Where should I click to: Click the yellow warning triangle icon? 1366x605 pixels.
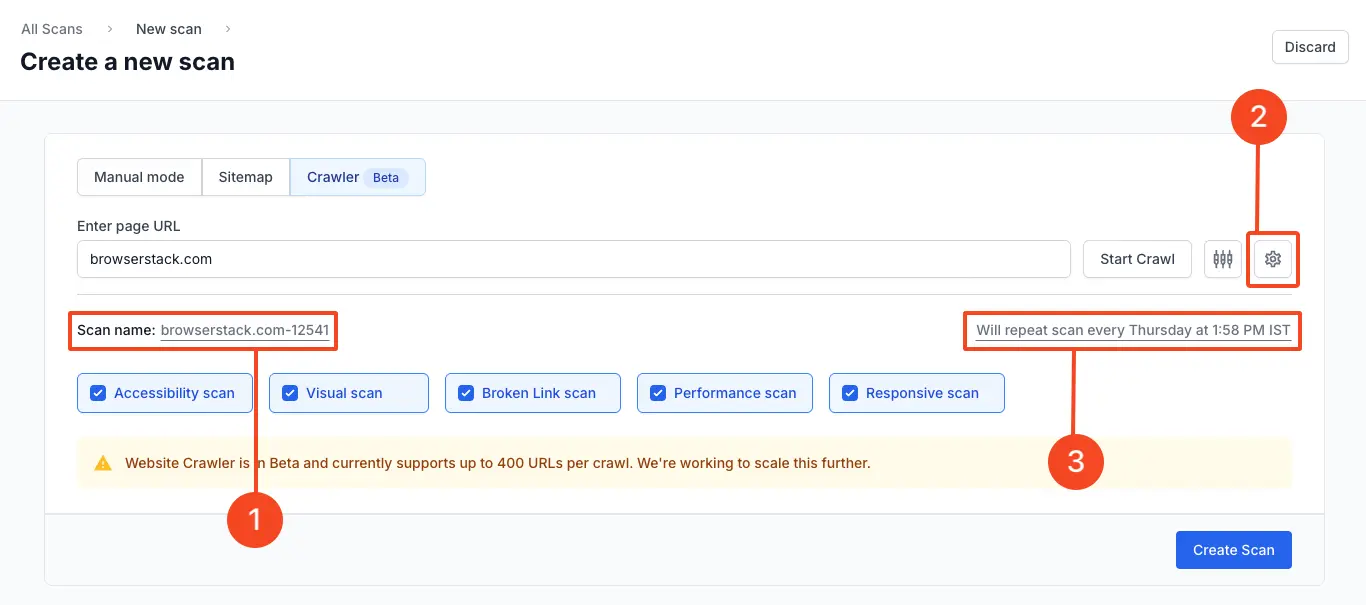[103, 463]
